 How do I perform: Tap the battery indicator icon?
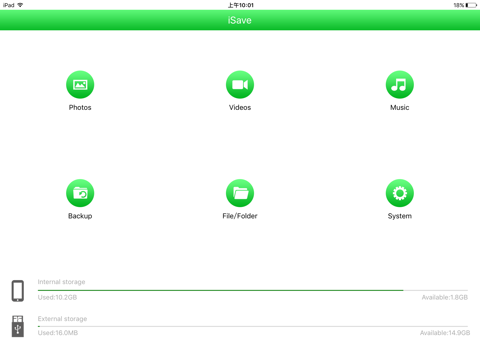[x=472, y=5]
